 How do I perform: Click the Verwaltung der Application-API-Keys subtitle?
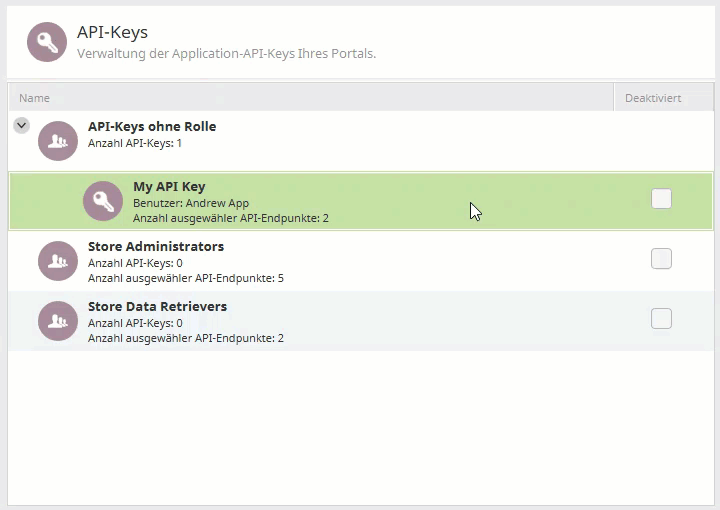(x=226, y=53)
